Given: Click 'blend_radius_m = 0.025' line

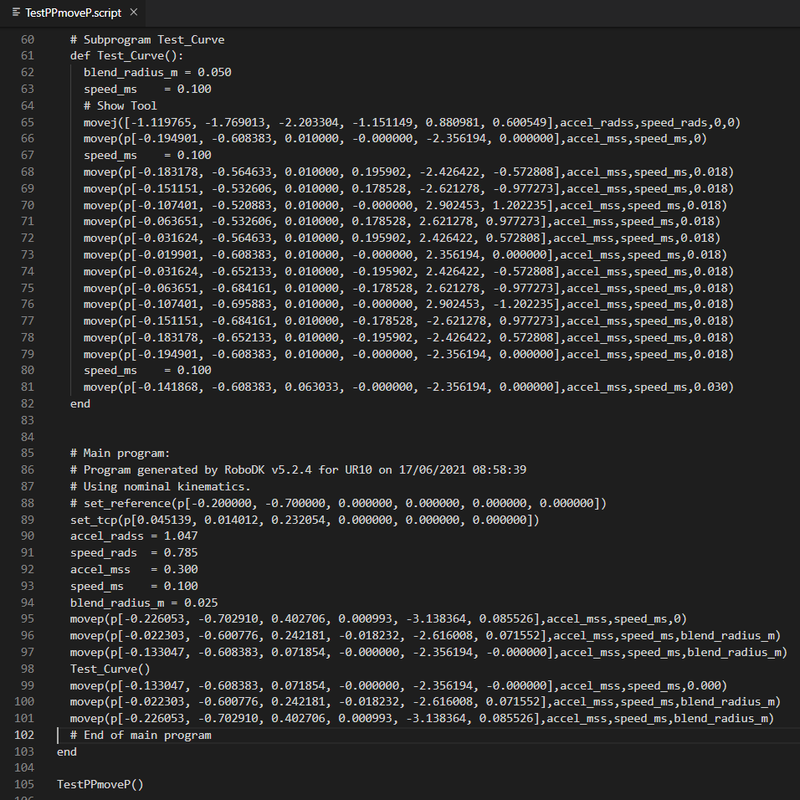Looking at the screenshot, I should tap(144, 603).
